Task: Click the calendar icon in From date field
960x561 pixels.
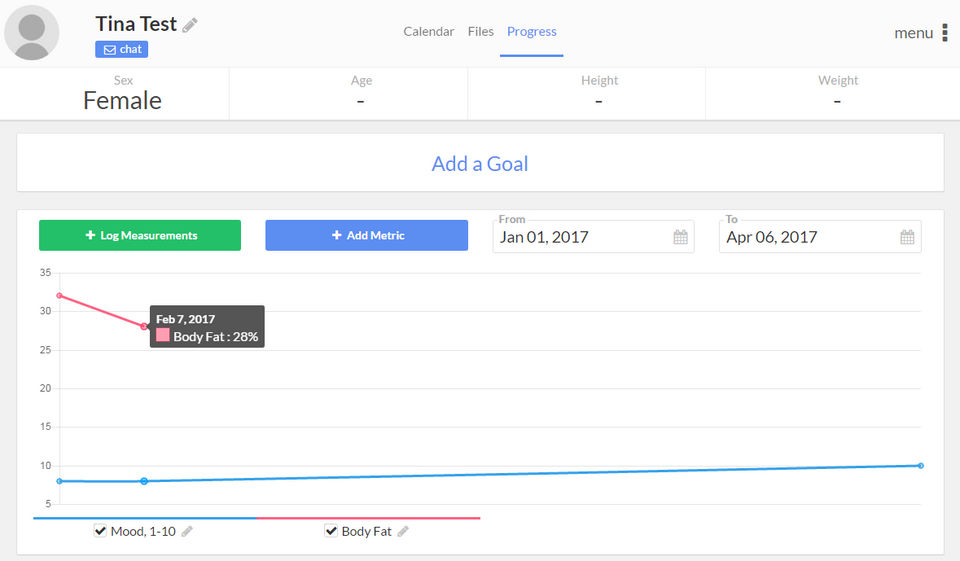Action: (x=680, y=237)
